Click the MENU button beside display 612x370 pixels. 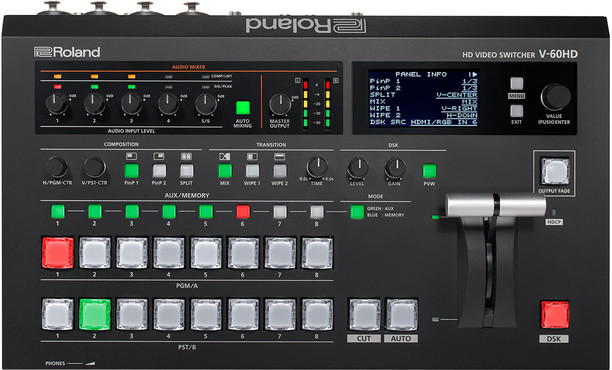pyautogui.click(x=516, y=83)
